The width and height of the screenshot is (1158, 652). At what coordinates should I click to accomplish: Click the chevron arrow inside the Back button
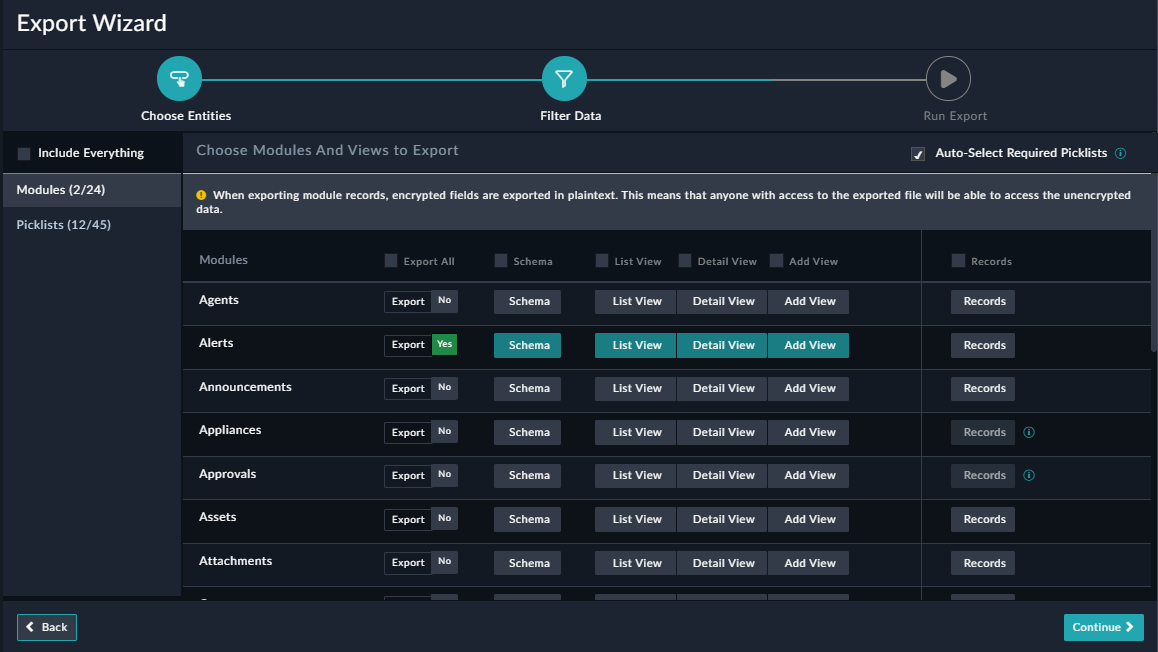coord(29,627)
